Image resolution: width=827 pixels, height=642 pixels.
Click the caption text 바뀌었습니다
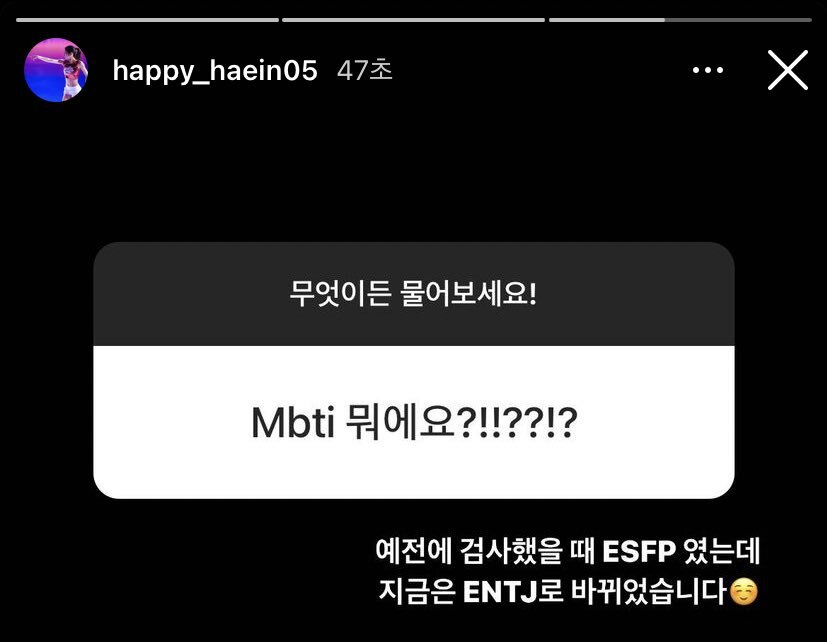coord(649,592)
